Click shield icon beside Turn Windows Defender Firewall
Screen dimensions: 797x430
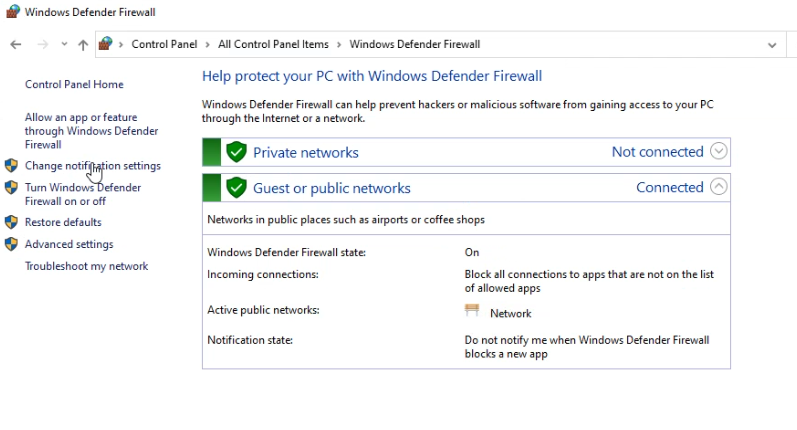[11, 187]
